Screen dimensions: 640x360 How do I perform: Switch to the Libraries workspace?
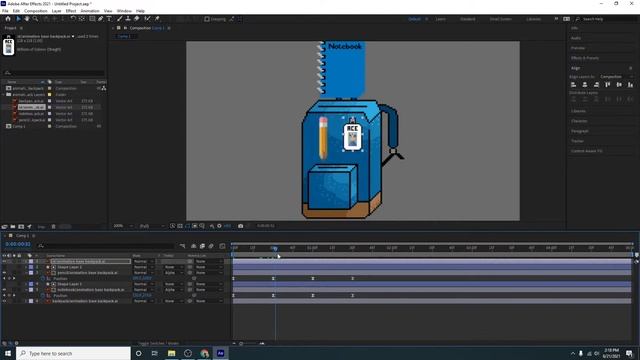pyautogui.click(x=533, y=19)
